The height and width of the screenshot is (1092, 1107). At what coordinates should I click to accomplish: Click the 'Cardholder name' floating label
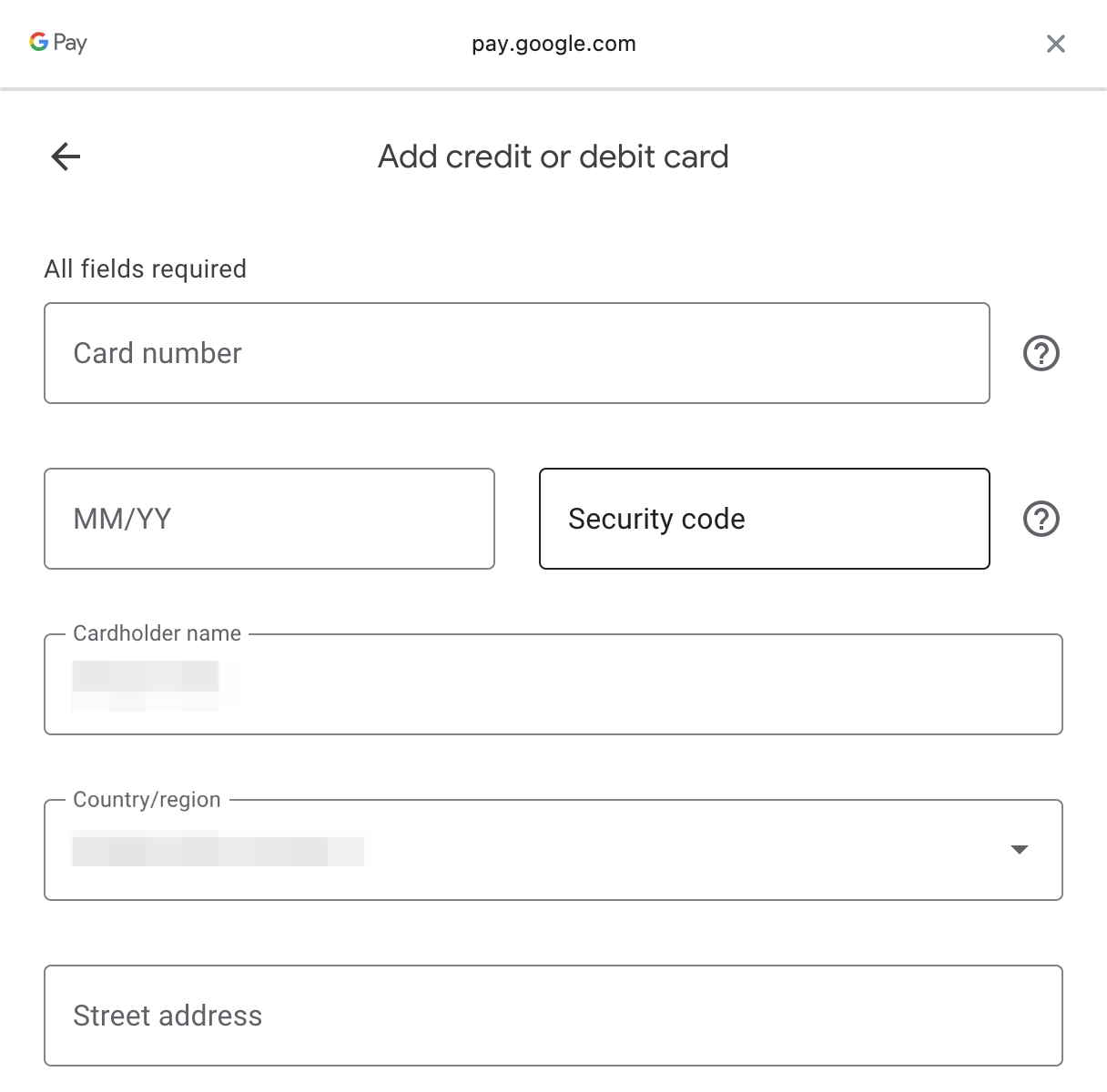coord(157,633)
